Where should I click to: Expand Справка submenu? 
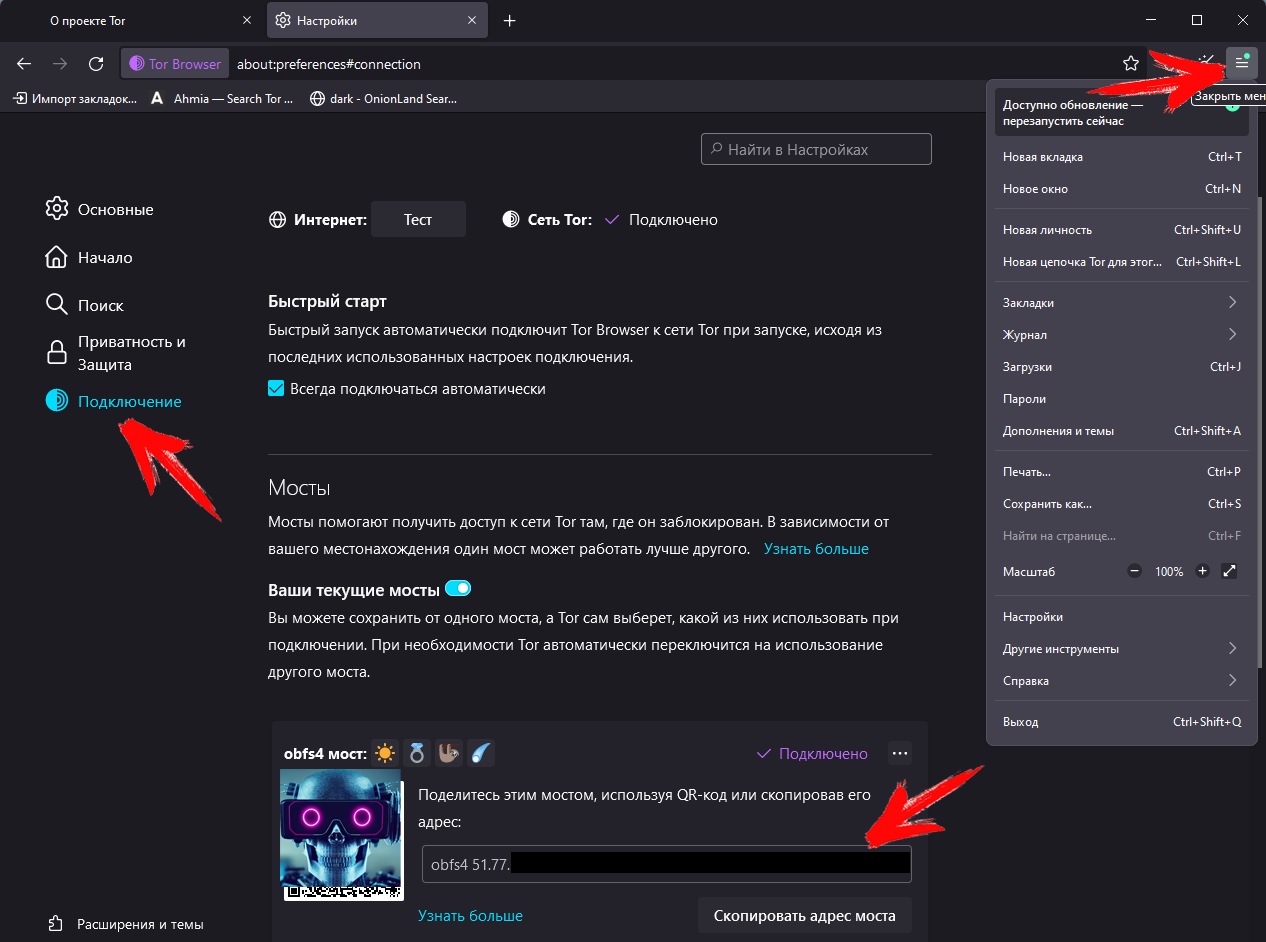point(1122,680)
